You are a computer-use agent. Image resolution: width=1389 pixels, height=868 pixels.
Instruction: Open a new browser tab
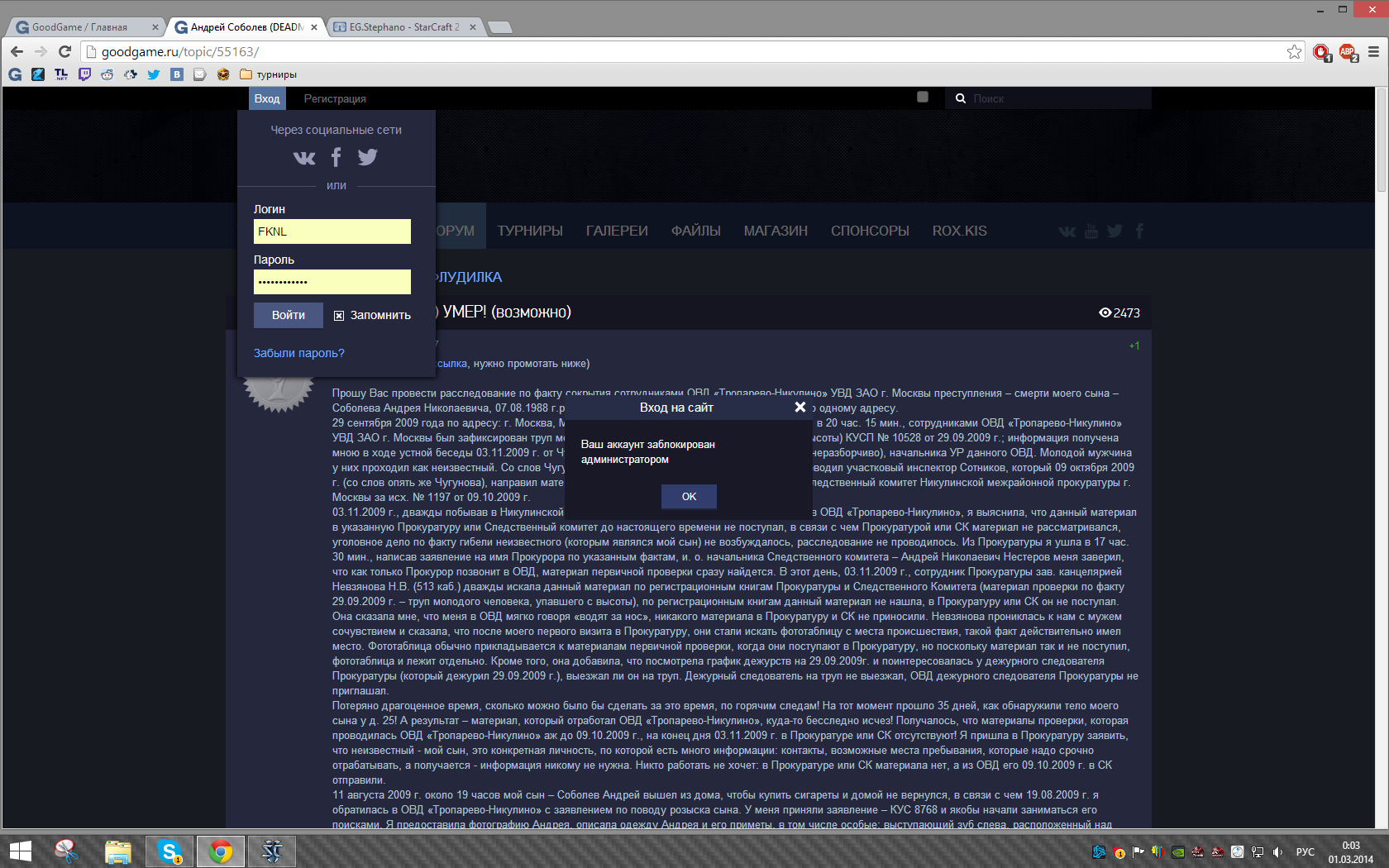[x=499, y=27]
